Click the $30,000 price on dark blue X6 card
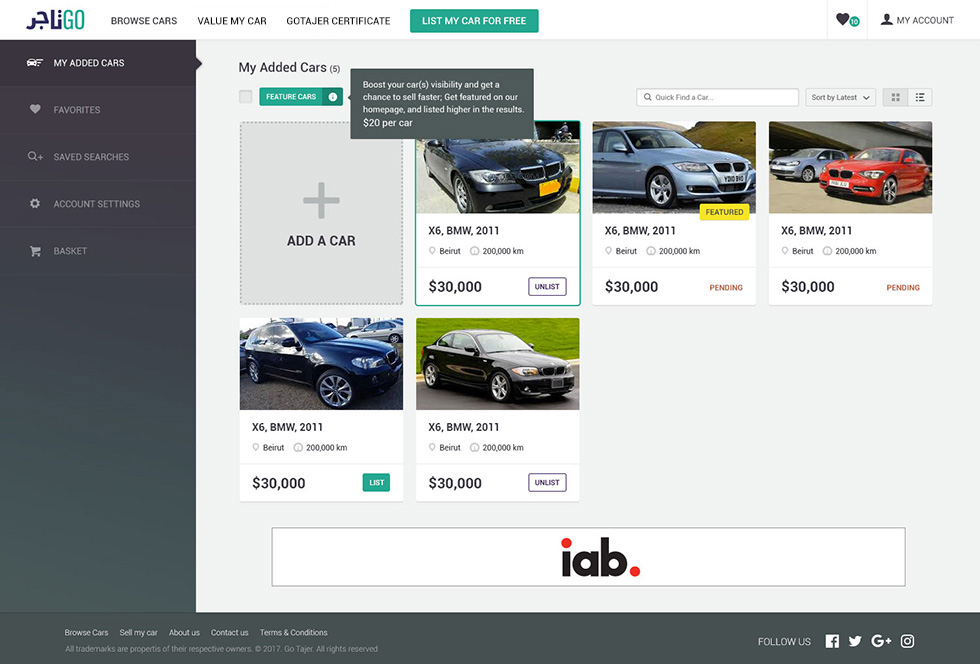 click(x=279, y=483)
